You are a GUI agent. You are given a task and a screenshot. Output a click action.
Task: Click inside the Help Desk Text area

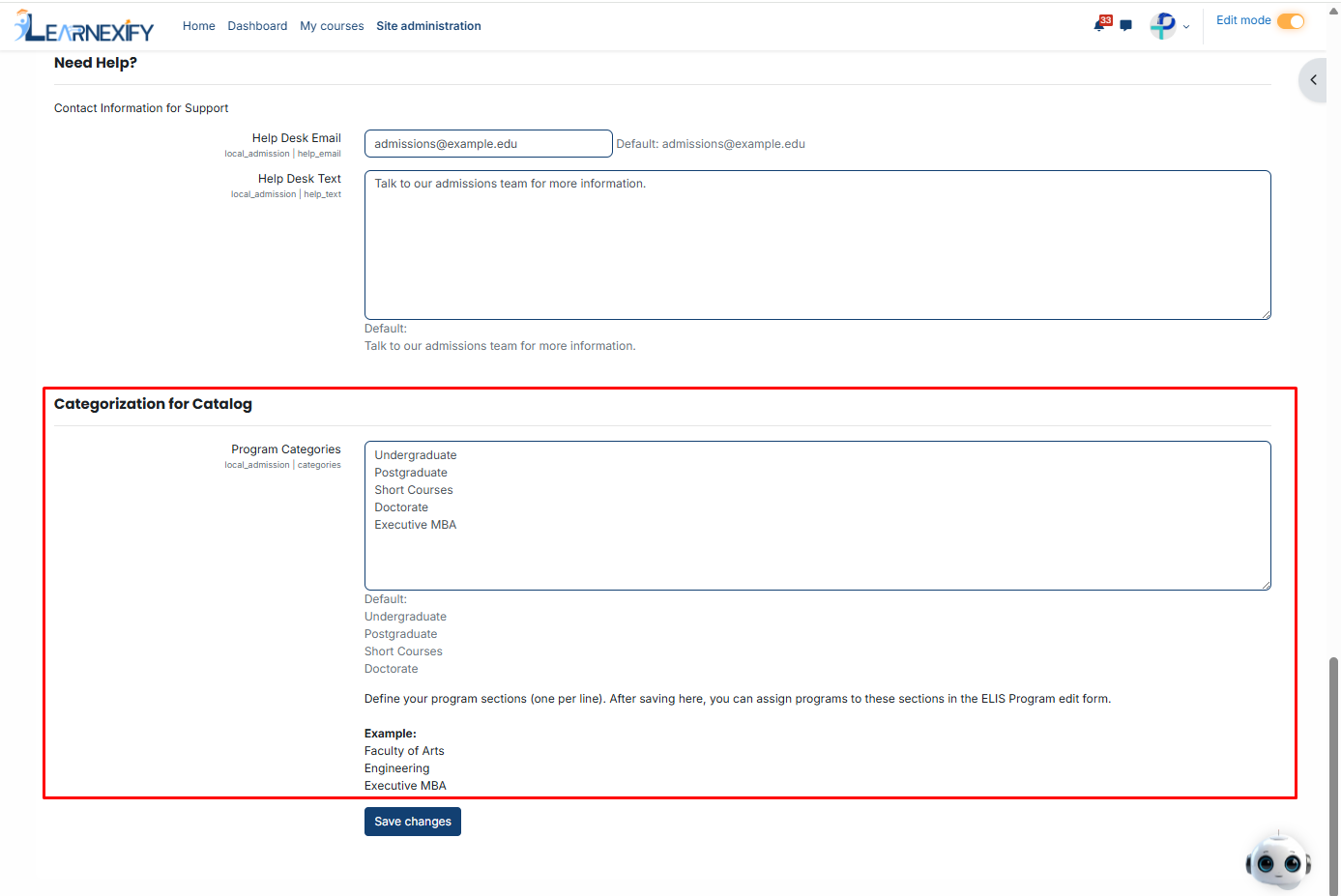pyautogui.click(x=818, y=246)
